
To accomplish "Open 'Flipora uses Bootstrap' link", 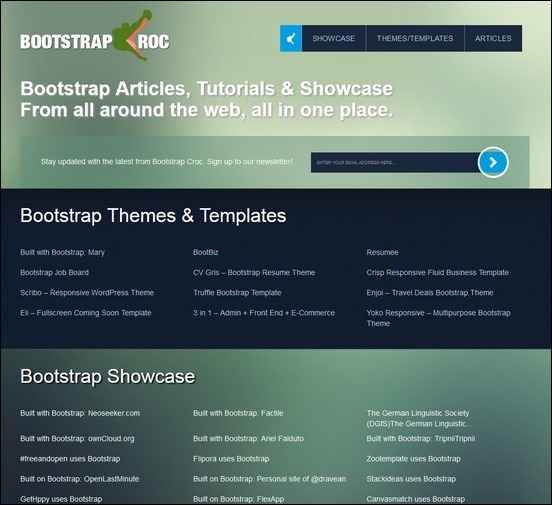I will pyautogui.click(x=231, y=459).
